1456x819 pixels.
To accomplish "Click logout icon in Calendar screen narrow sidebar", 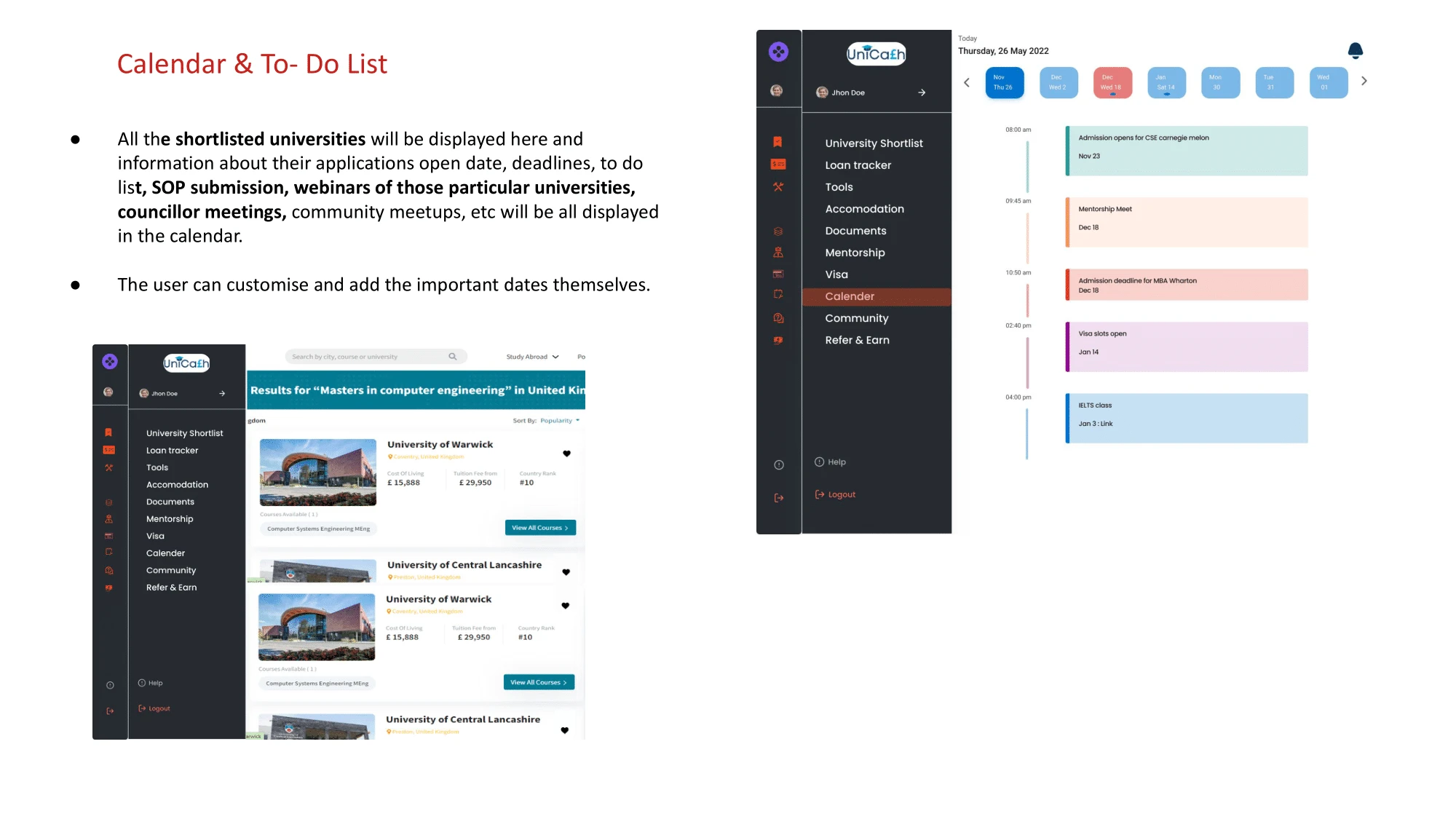I will tap(779, 498).
